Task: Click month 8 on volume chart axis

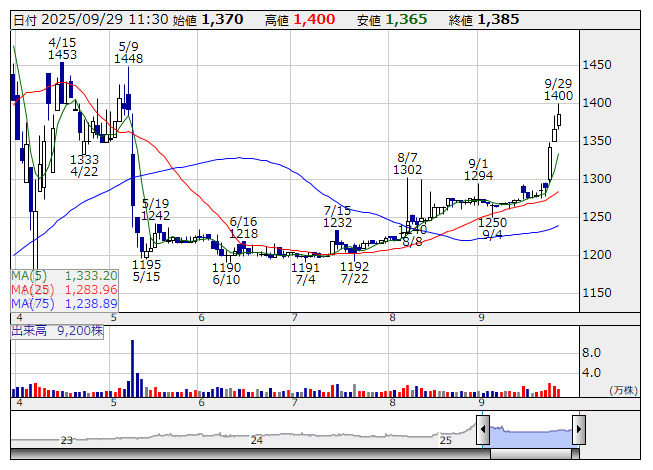Action: (392, 403)
